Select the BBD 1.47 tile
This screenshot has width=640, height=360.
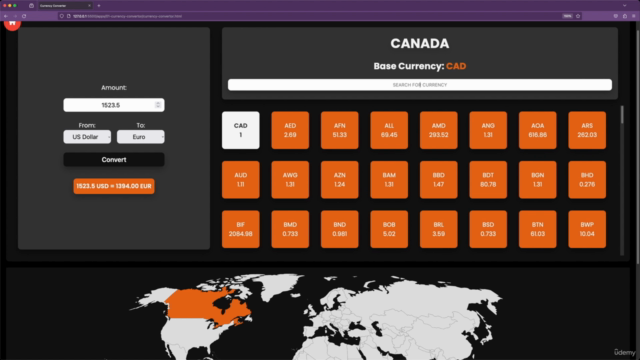tap(439, 180)
